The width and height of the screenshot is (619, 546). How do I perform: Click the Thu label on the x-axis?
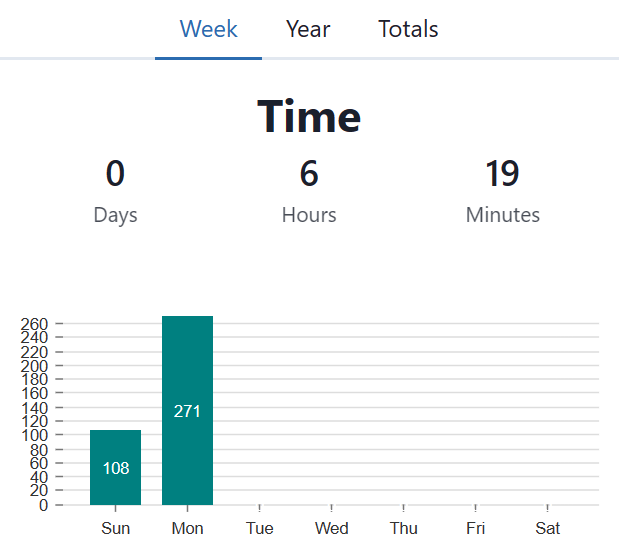click(404, 528)
